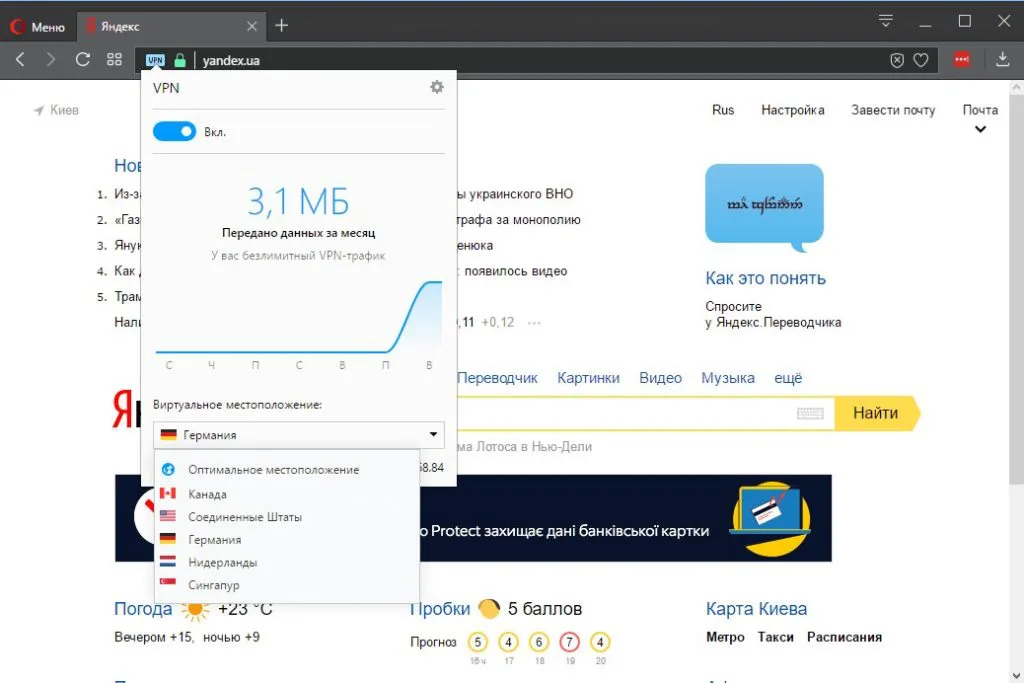Click Завести почту link
The height and width of the screenshot is (683, 1024).
pos(893,110)
